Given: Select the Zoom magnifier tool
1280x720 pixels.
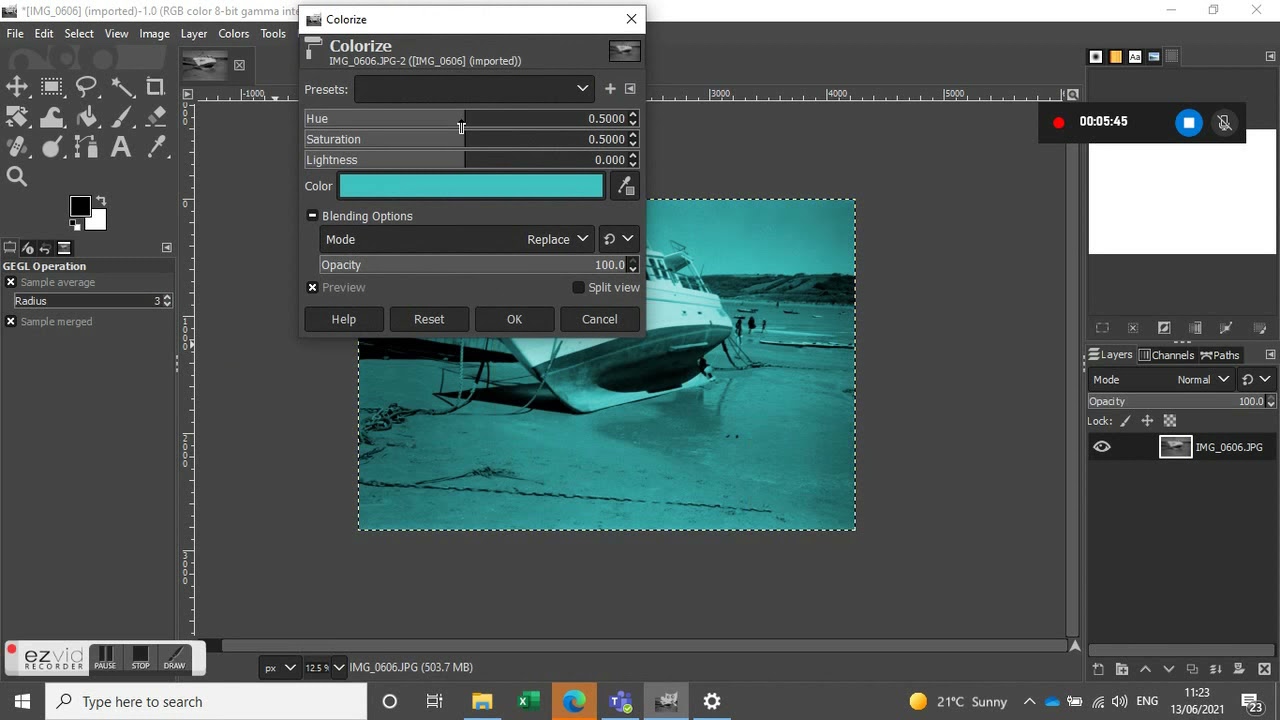Looking at the screenshot, I should (17, 177).
